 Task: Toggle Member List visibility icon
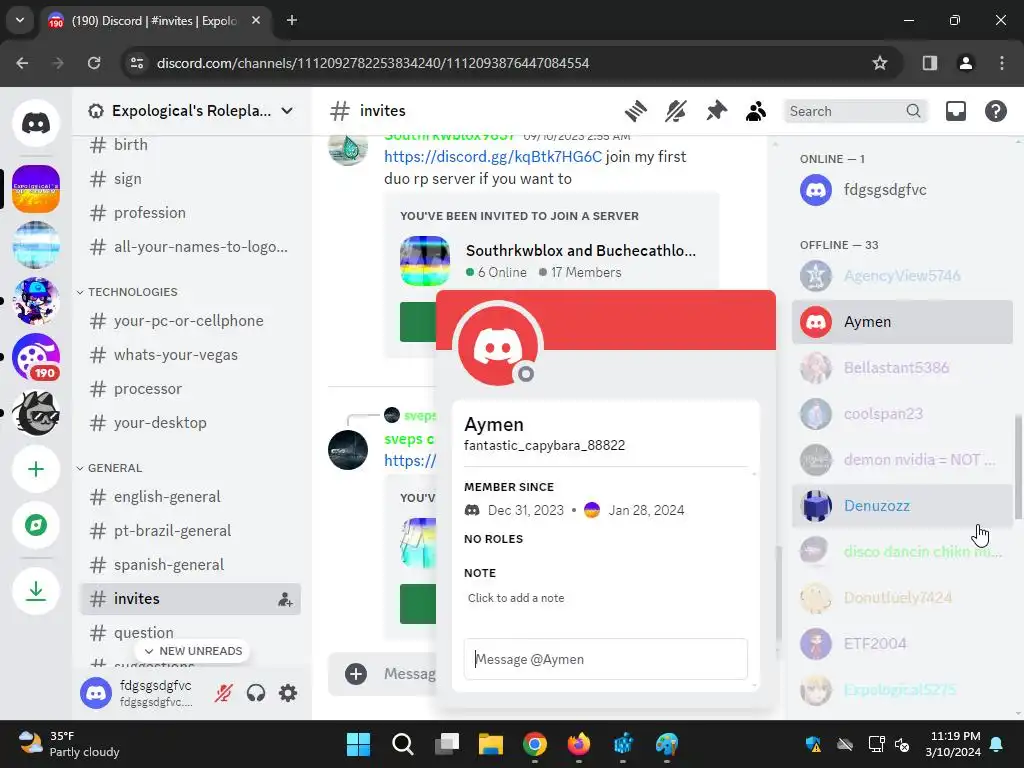point(756,111)
